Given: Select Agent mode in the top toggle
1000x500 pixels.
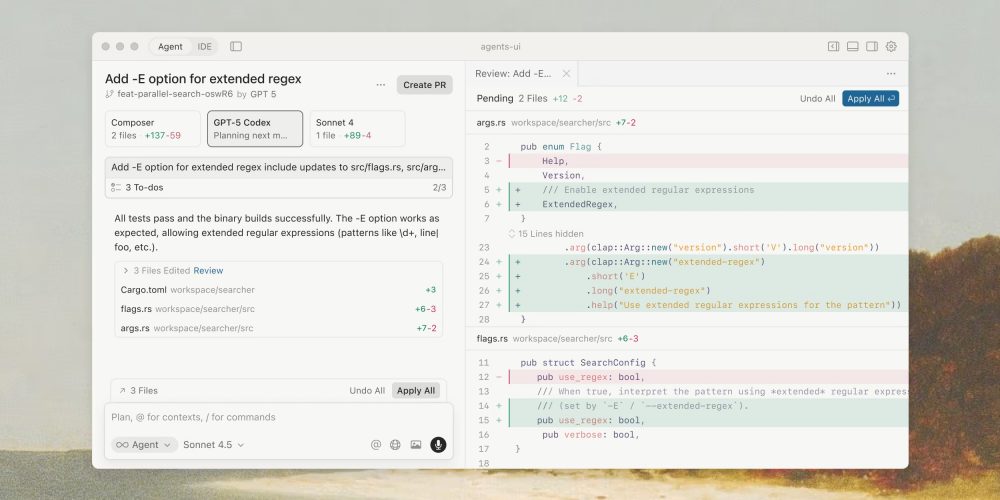Looking at the screenshot, I should (170, 46).
